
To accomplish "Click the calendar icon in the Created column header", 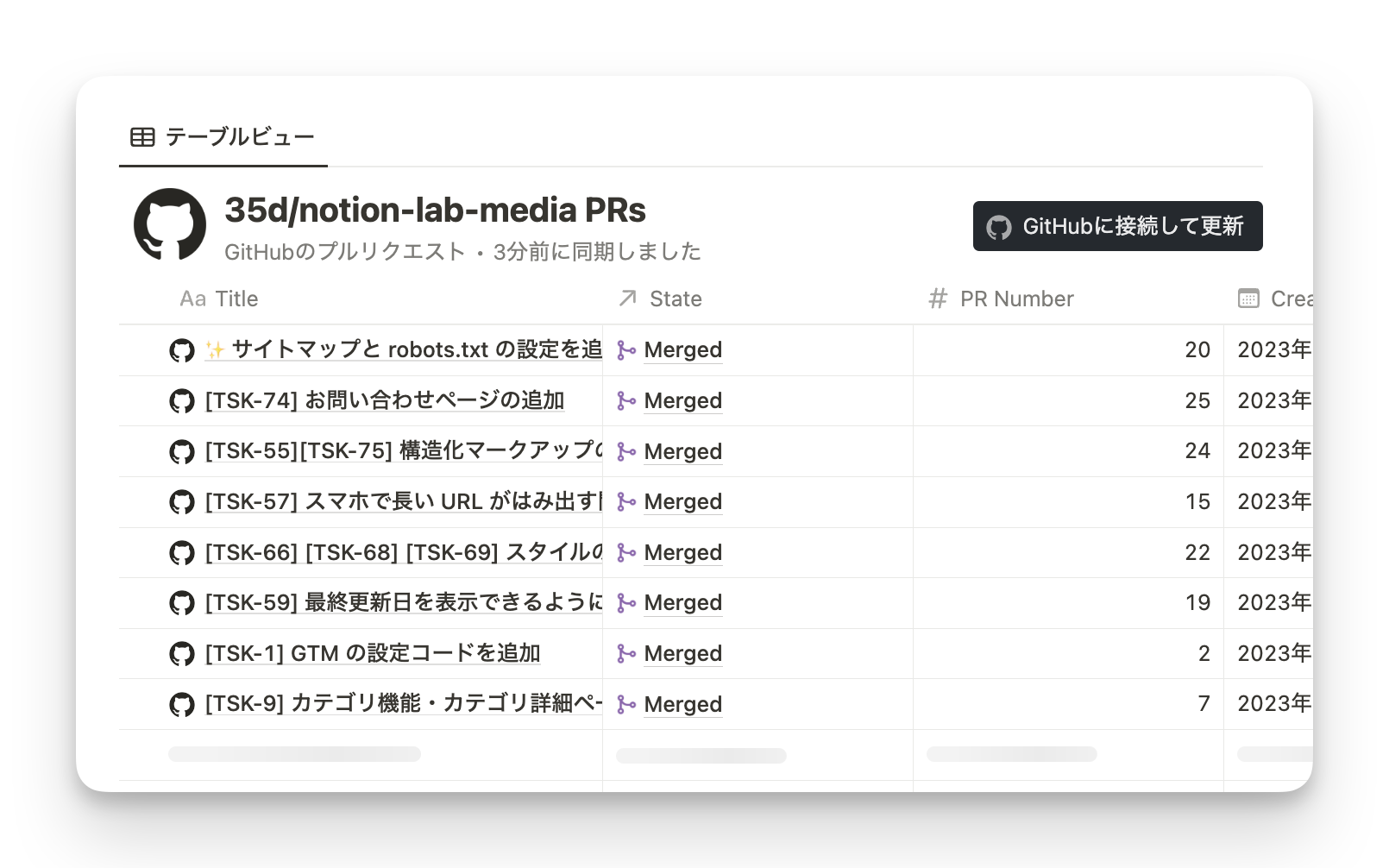I will pyautogui.click(x=1248, y=299).
